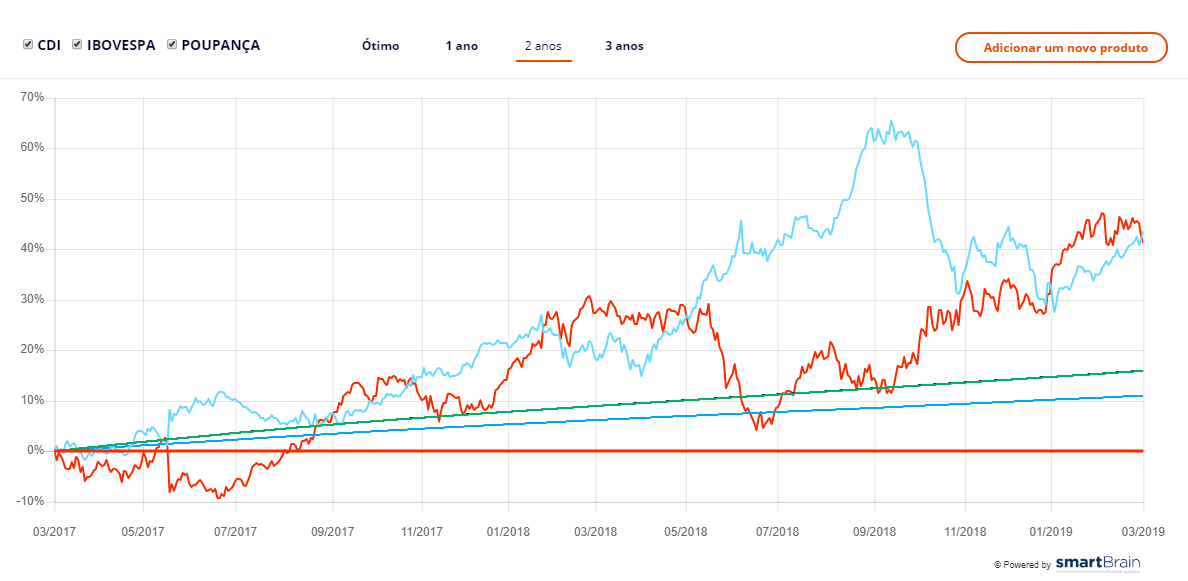Disable the POUPANÇA checkbox
1188x581 pixels.
(172, 45)
